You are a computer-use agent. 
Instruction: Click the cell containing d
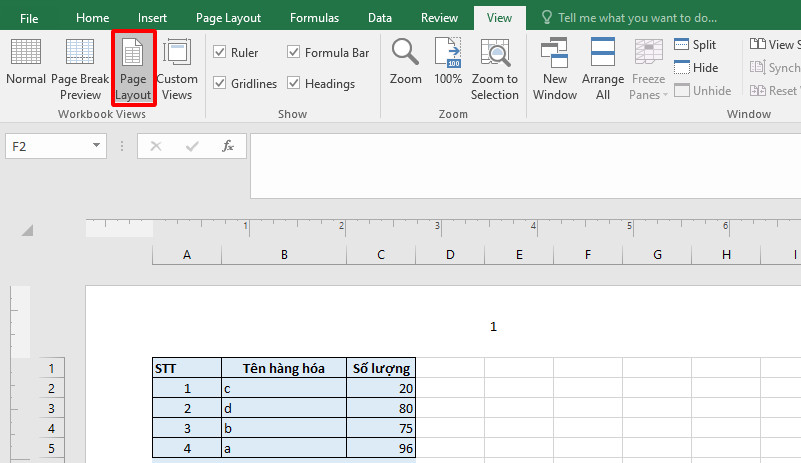(x=284, y=408)
